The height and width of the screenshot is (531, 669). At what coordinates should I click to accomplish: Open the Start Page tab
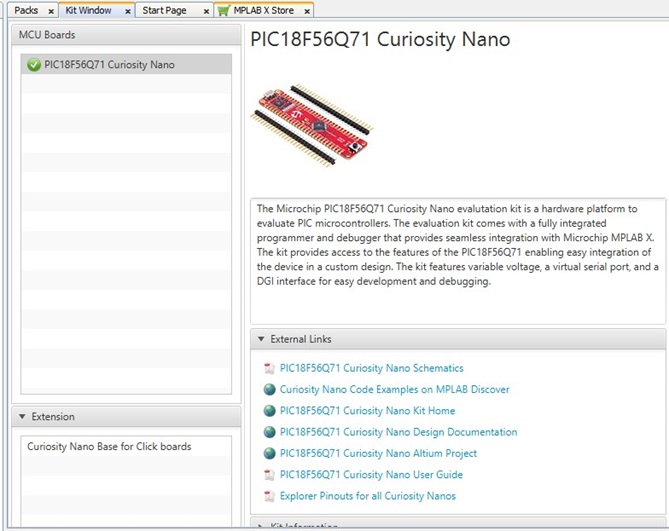[164, 10]
